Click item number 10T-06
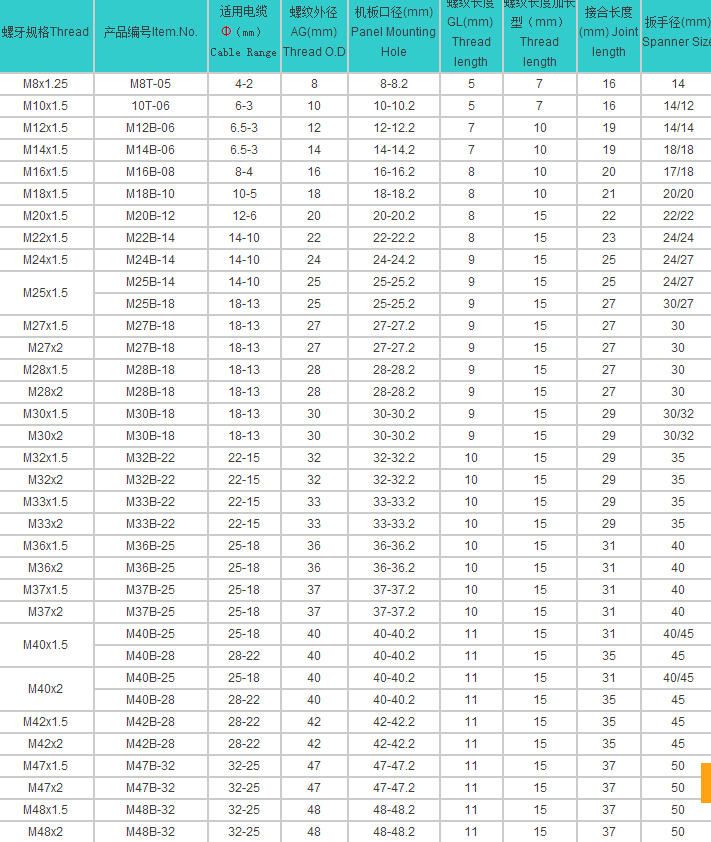711x842 pixels. pyautogui.click(x=150, y=106)
